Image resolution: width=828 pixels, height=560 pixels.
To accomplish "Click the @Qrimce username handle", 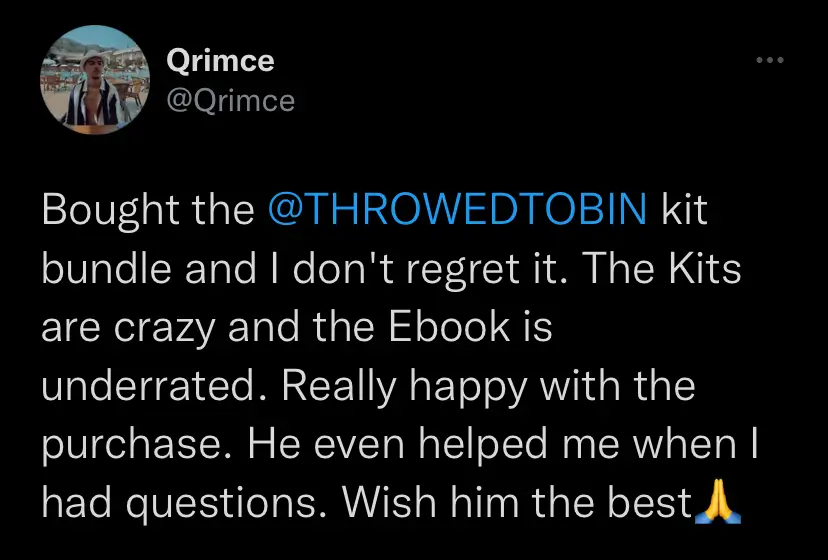I will pos(230,100).
